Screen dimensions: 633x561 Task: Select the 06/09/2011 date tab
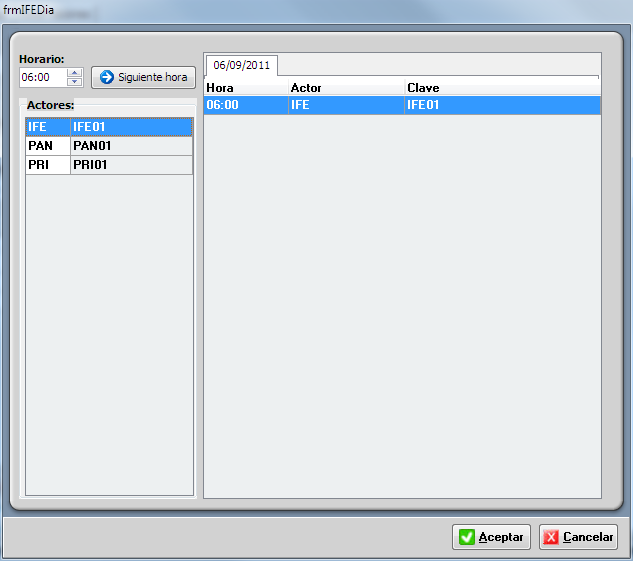[241, 65]
